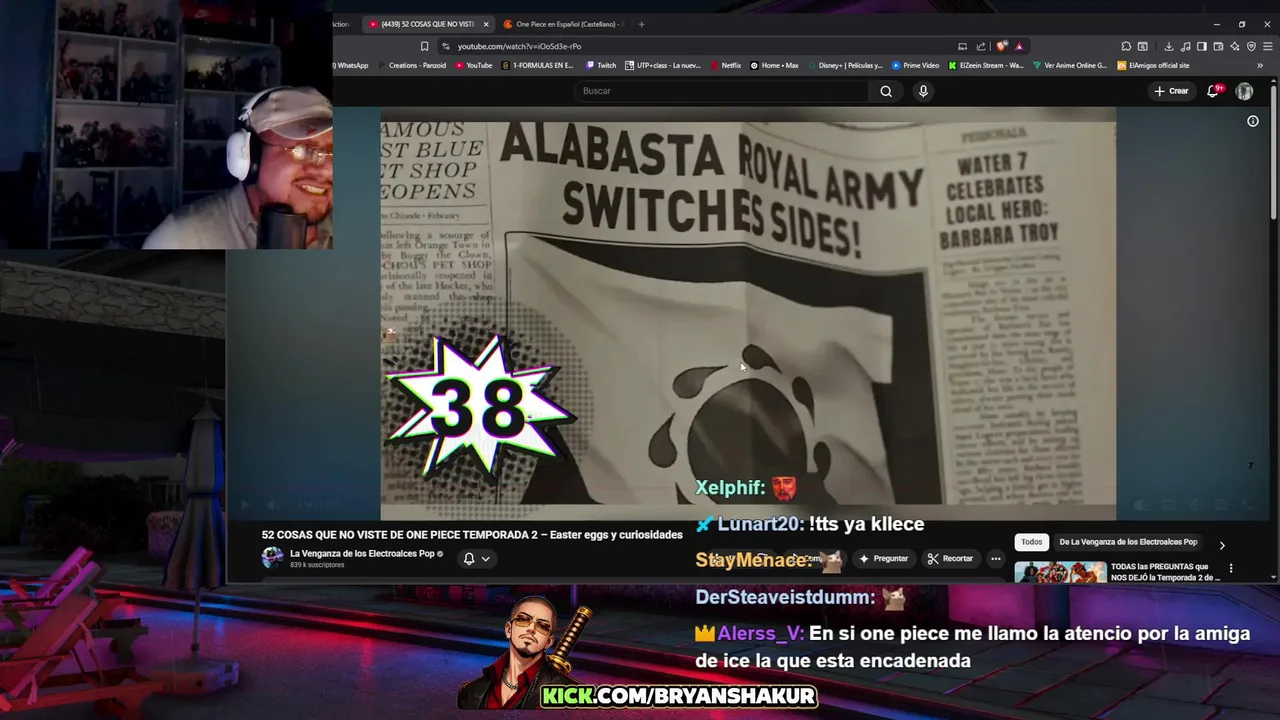Click the 839 k suscriptores text
Image resolution: width=1280 pixels, height=720 pixels.
coord(317,565)
